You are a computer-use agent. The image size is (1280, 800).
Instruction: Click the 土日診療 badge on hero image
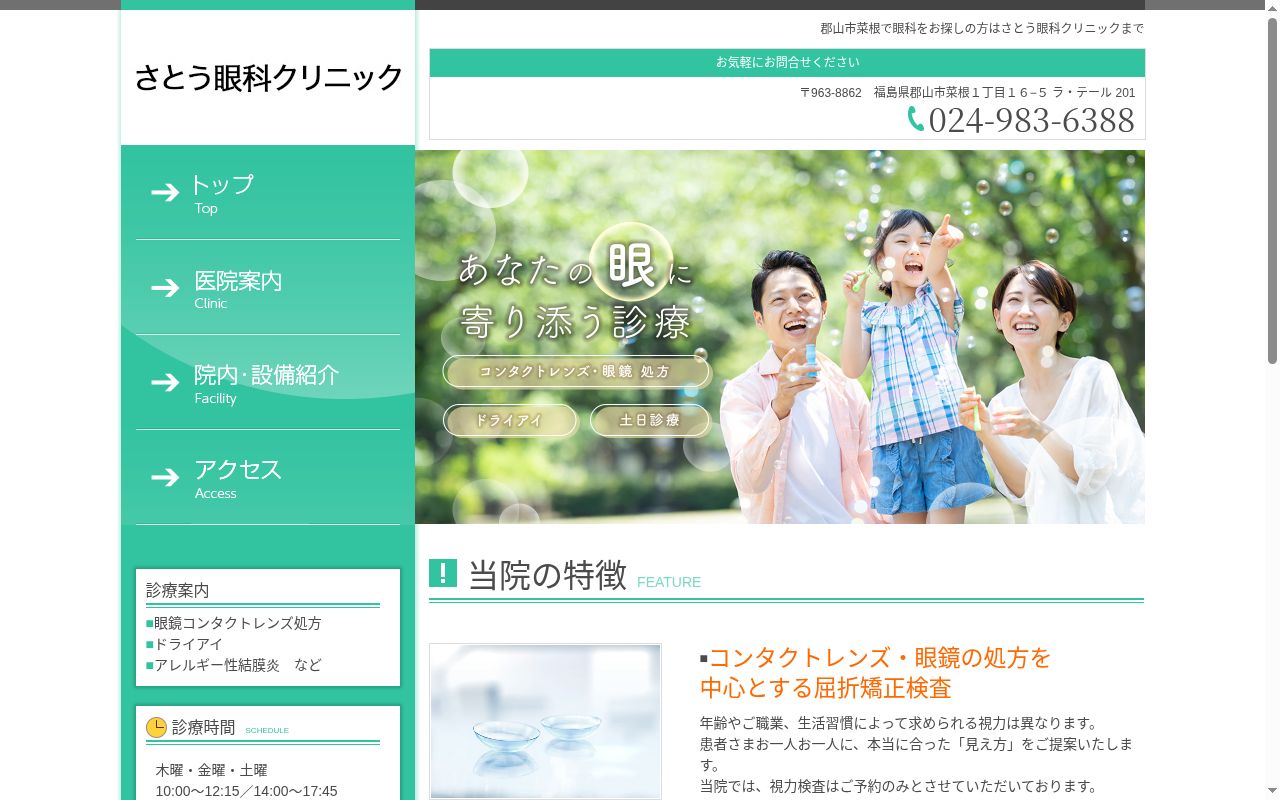[x=650, y=421]
